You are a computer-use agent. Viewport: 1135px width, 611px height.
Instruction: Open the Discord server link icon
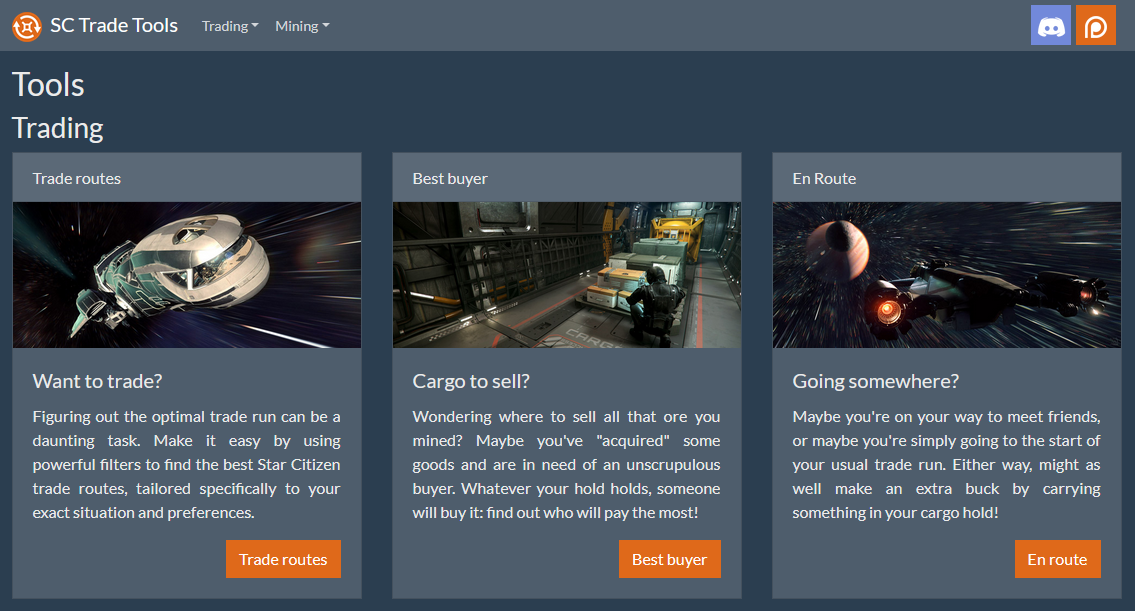(x=1050, y=26)
